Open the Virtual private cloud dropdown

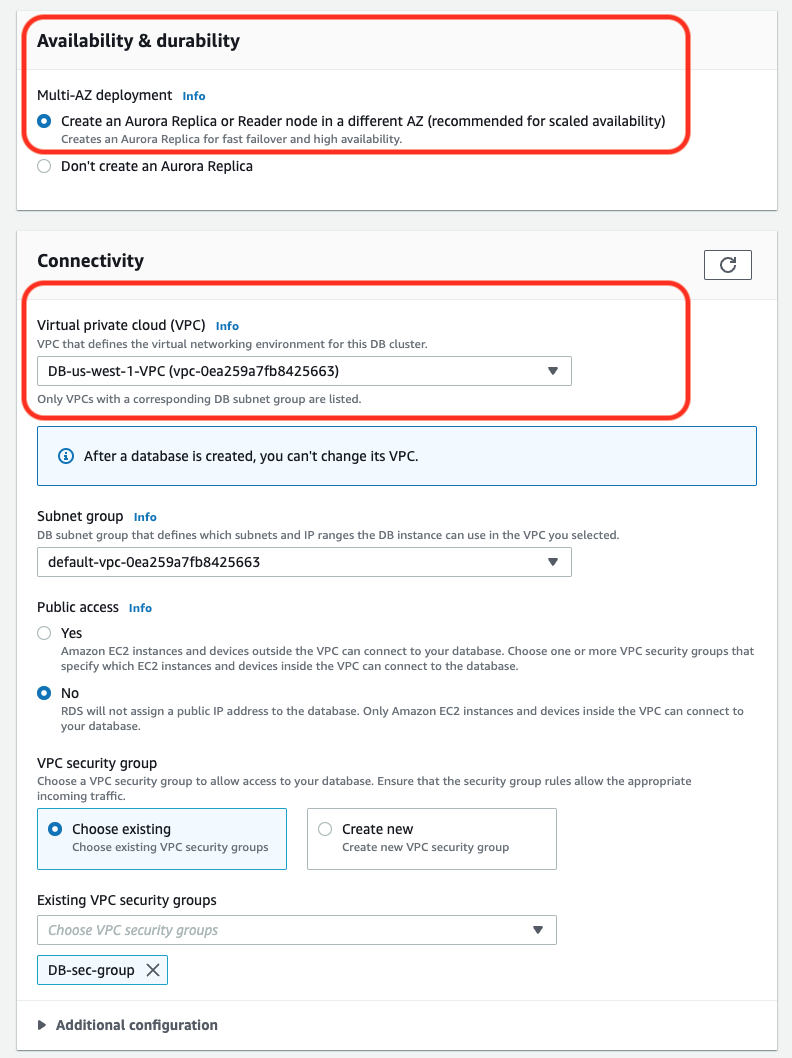tap(304, 371)
